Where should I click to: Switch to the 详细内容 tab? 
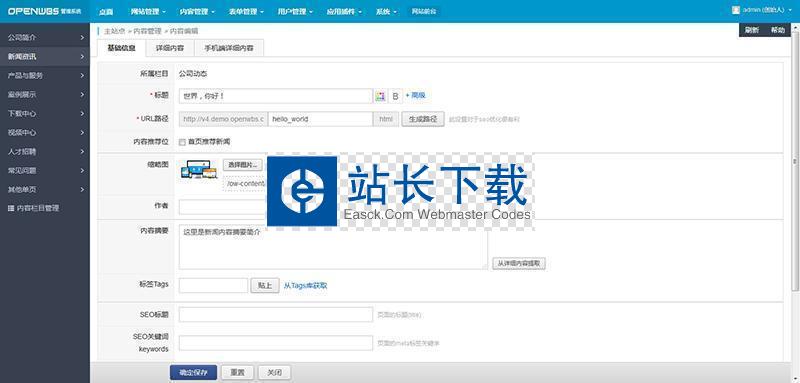(170, 48)
